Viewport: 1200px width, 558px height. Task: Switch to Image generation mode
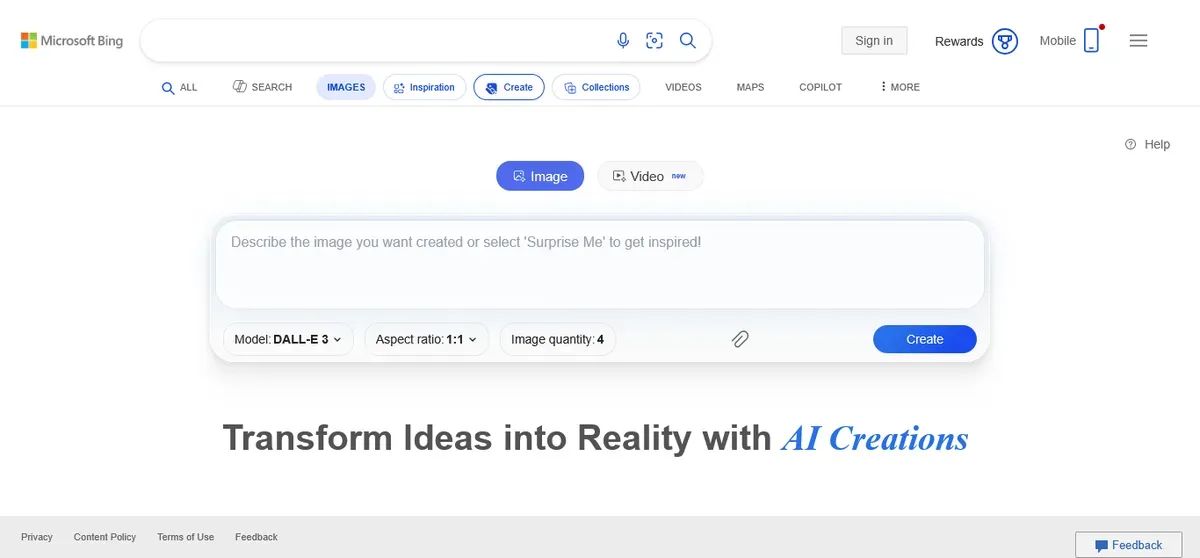(540, 176)
